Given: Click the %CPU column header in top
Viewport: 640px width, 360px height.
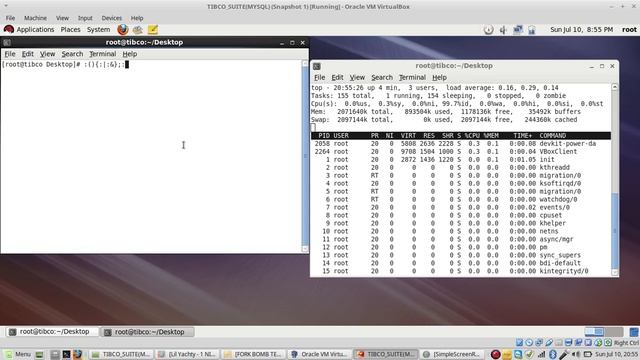Looking at the screenshot, I should point(472,136).
